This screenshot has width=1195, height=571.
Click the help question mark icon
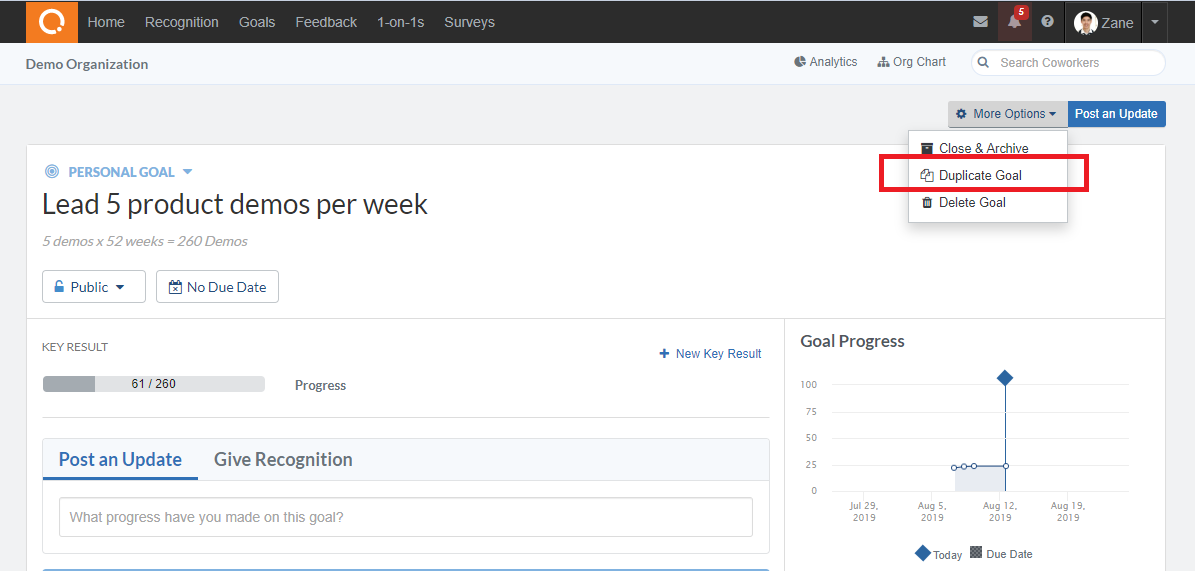pyautogui.click(x=1047, y=21)
